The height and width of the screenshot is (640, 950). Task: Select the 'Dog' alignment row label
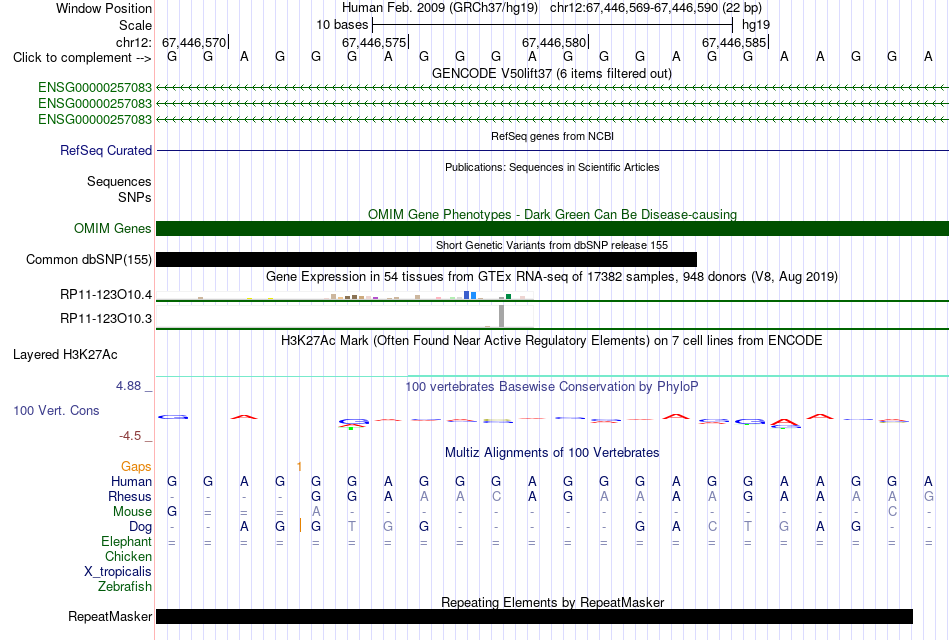[x=140, y=527]
